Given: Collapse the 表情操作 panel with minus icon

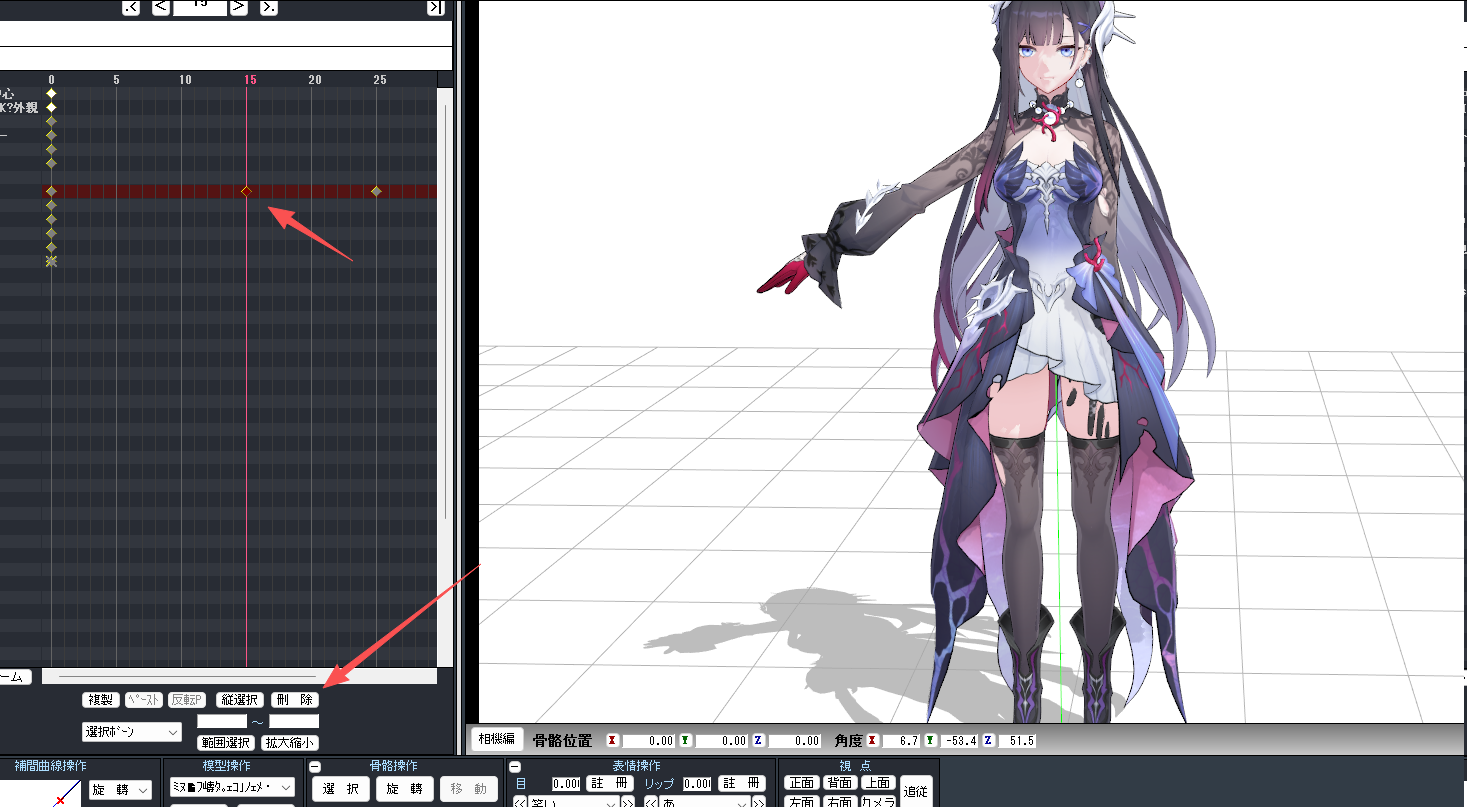Looking at the screenshot, I should [x=515, y=767].
